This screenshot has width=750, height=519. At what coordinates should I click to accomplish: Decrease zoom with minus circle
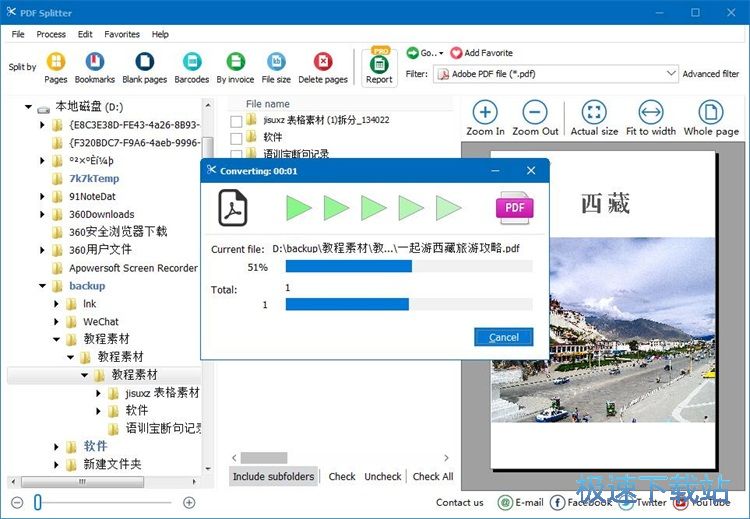[x=17, y=502]
